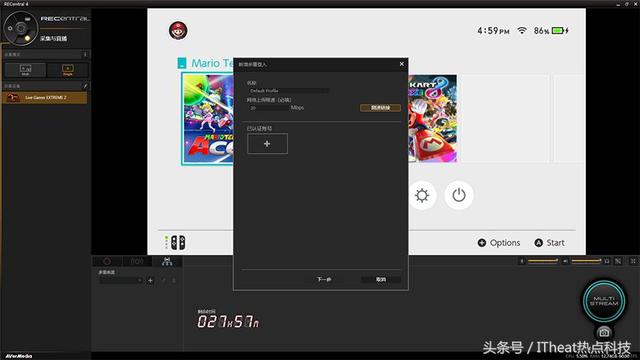Image resolution: width=640 pixels, height=360 pixels.
Task: Add an authenticated account with the plus box
Action: (x=267, y=144)
